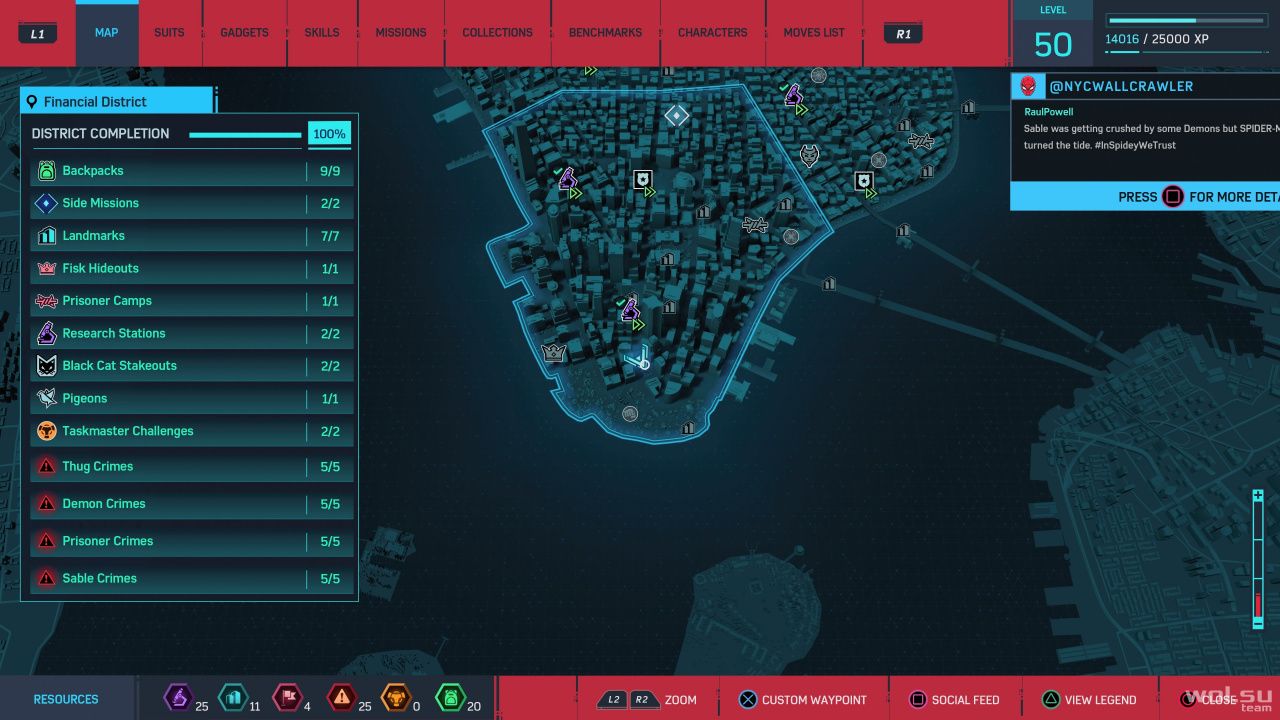This screenshot has height=720, width=1280.
Task: Click the Backpacks 9/9 count
Action: [x=330, y=171]
